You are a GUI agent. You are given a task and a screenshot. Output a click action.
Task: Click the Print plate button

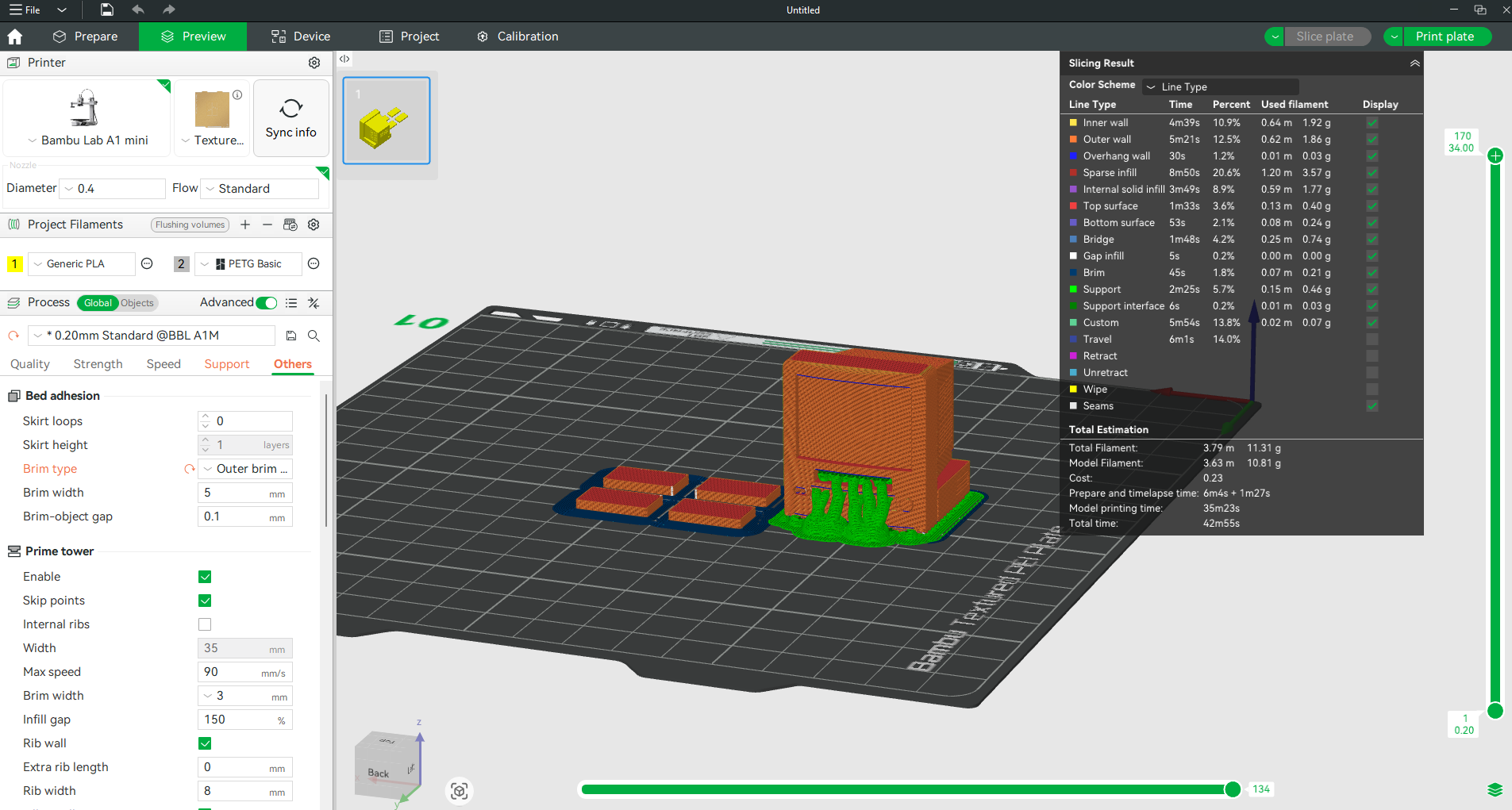[x=1445, y=36]
